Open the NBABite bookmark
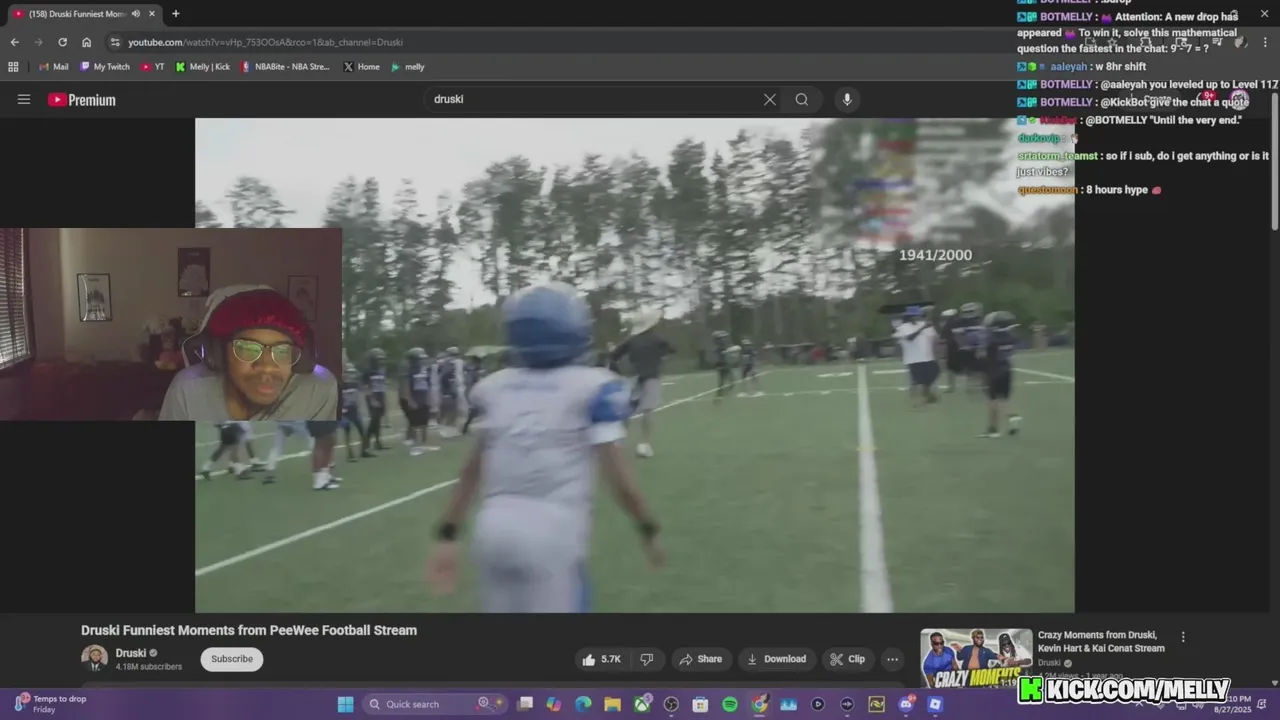Screen dimensions: 1280x720 pos(285,67)
